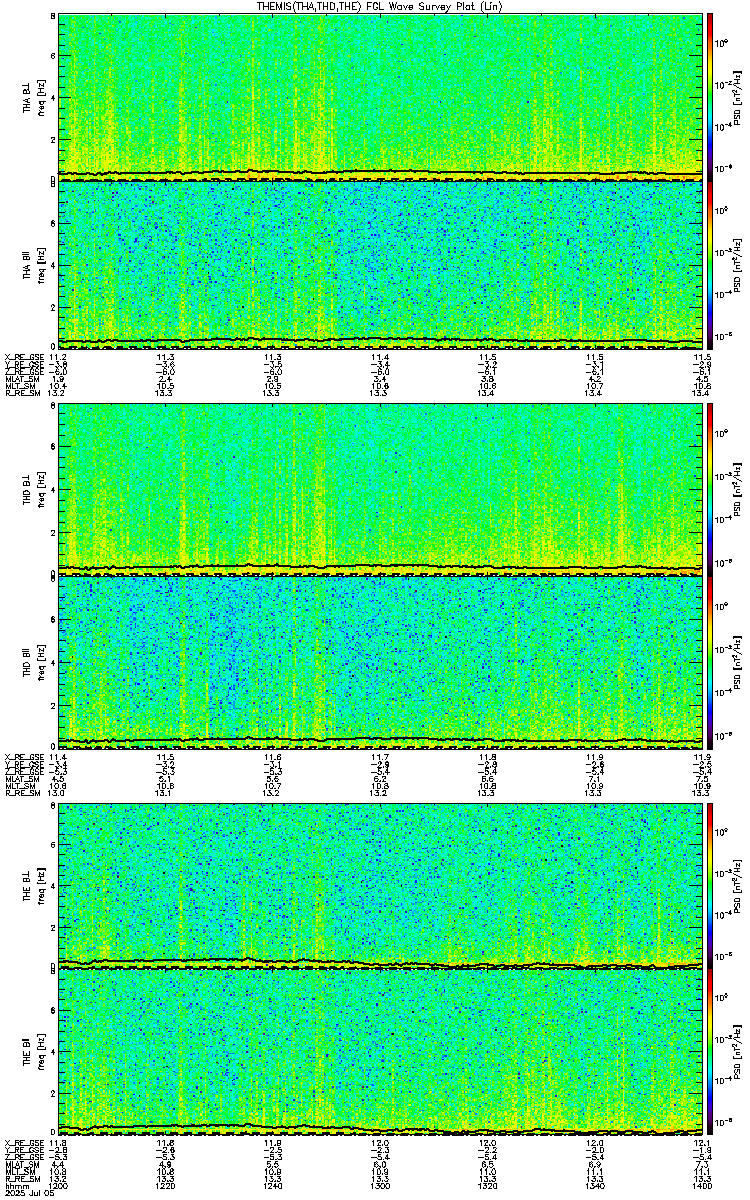Click the THA B-perpendicular PSD color bar
Viewport: 750px width, 1200px height.
(x=710, y=97)
